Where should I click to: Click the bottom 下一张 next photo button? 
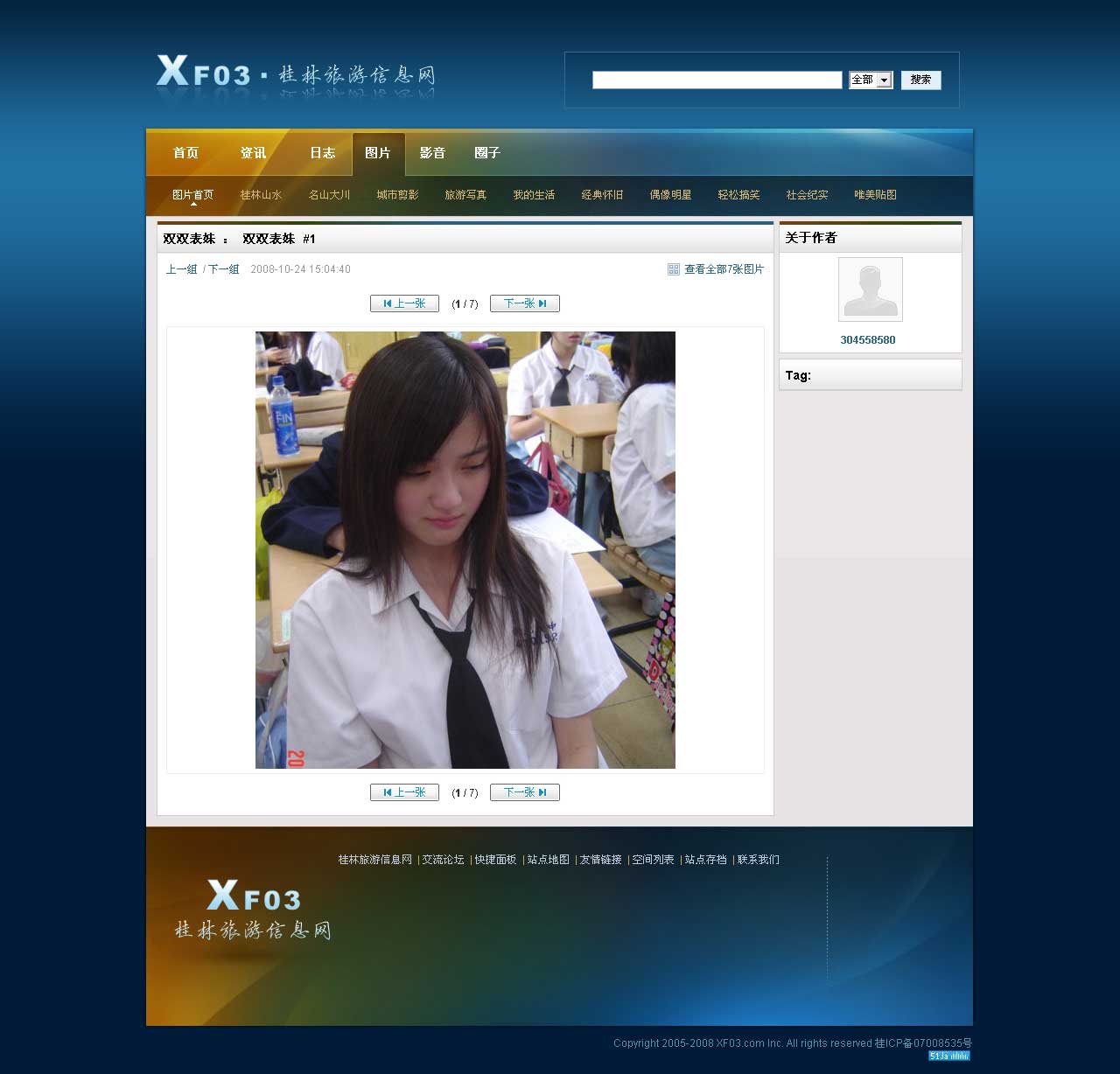coord(525,792)
